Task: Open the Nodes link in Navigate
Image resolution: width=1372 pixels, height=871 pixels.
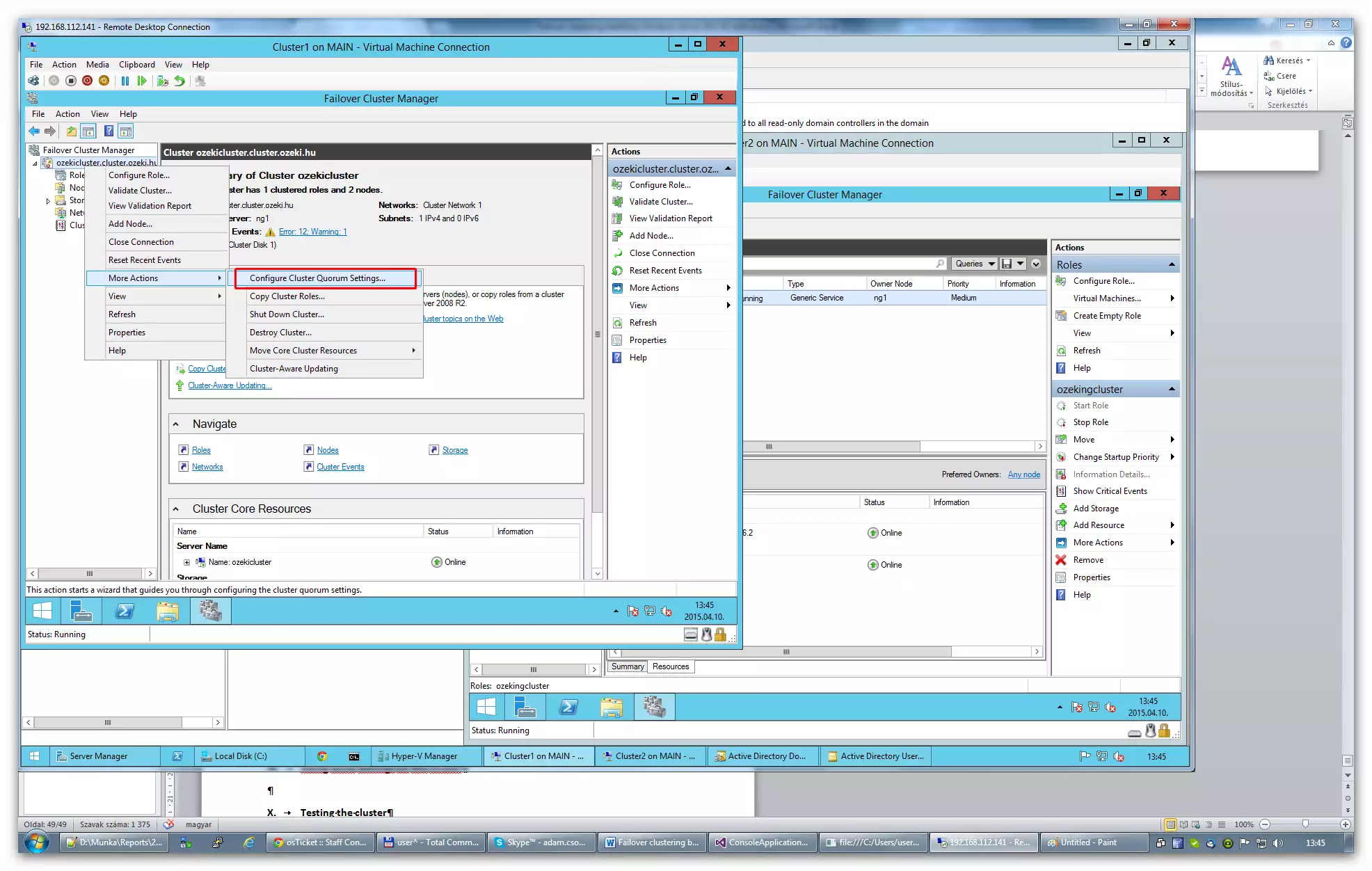Action: tap(328, 450)
